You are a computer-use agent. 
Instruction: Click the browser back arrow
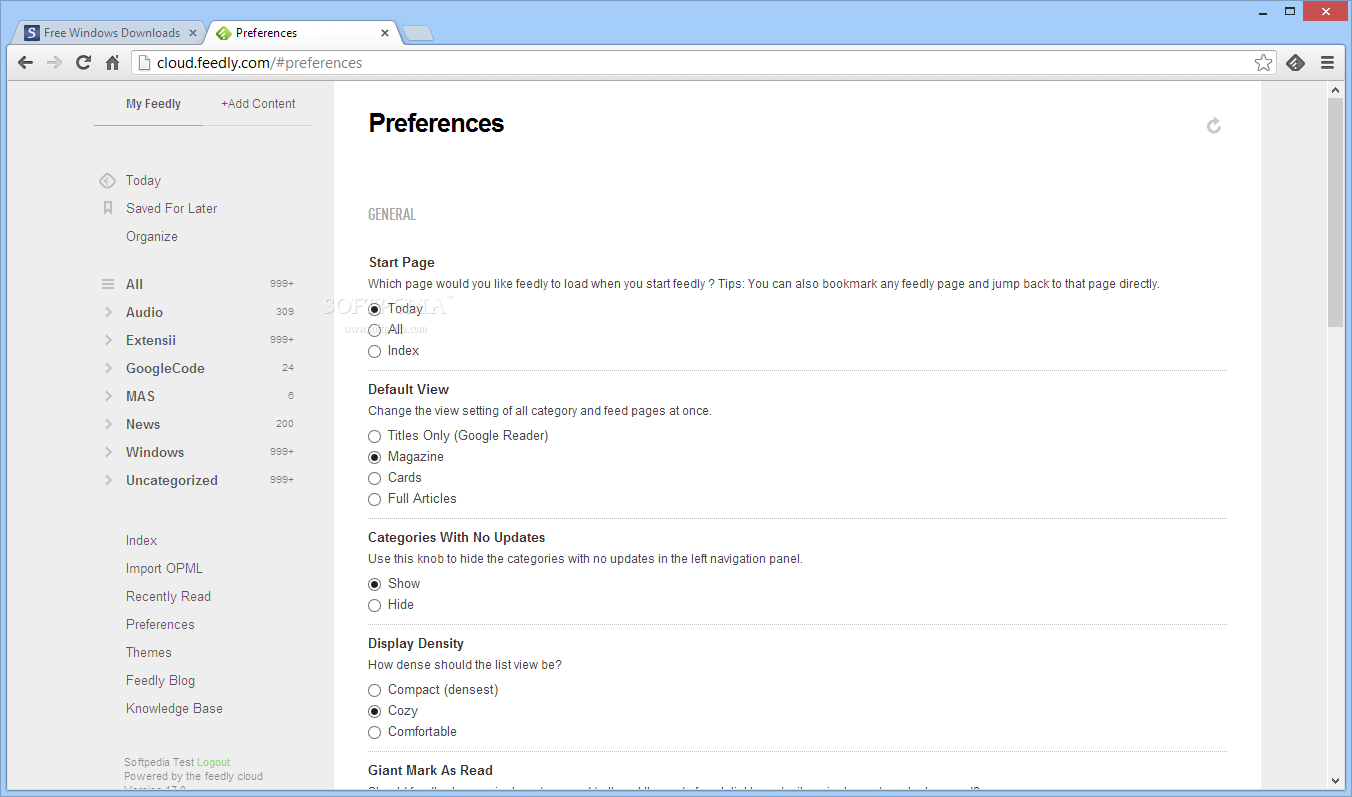26,62
